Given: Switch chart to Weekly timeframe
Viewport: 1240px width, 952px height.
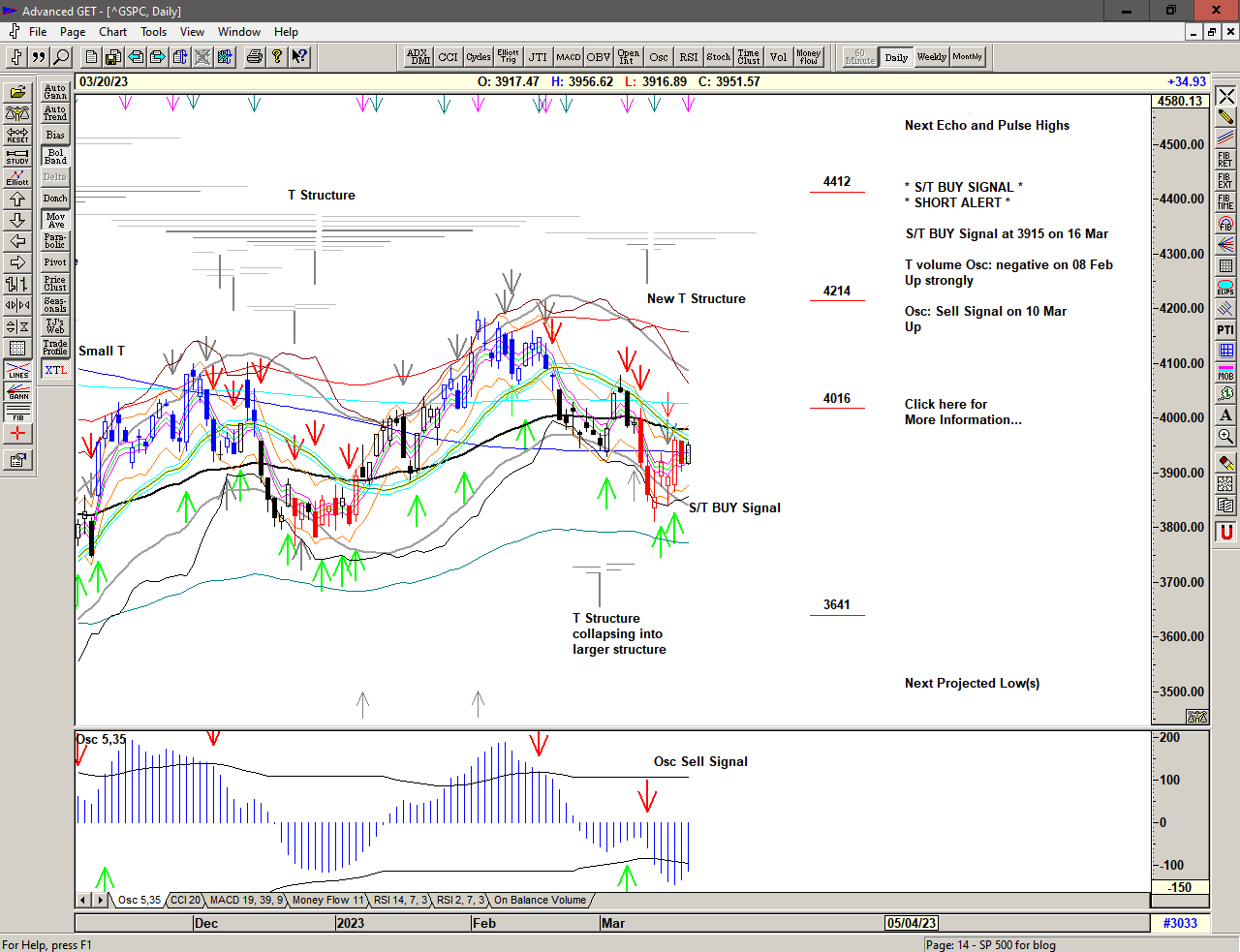Looking at the screenshot, I should [x=931, y=57].
